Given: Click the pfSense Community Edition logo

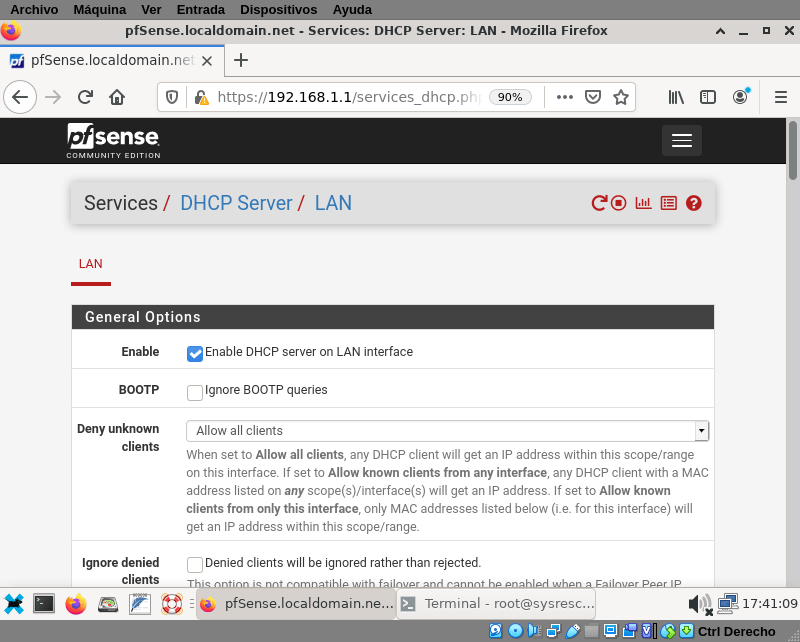Looking at the screenshot, I should (x=113, y=141).
